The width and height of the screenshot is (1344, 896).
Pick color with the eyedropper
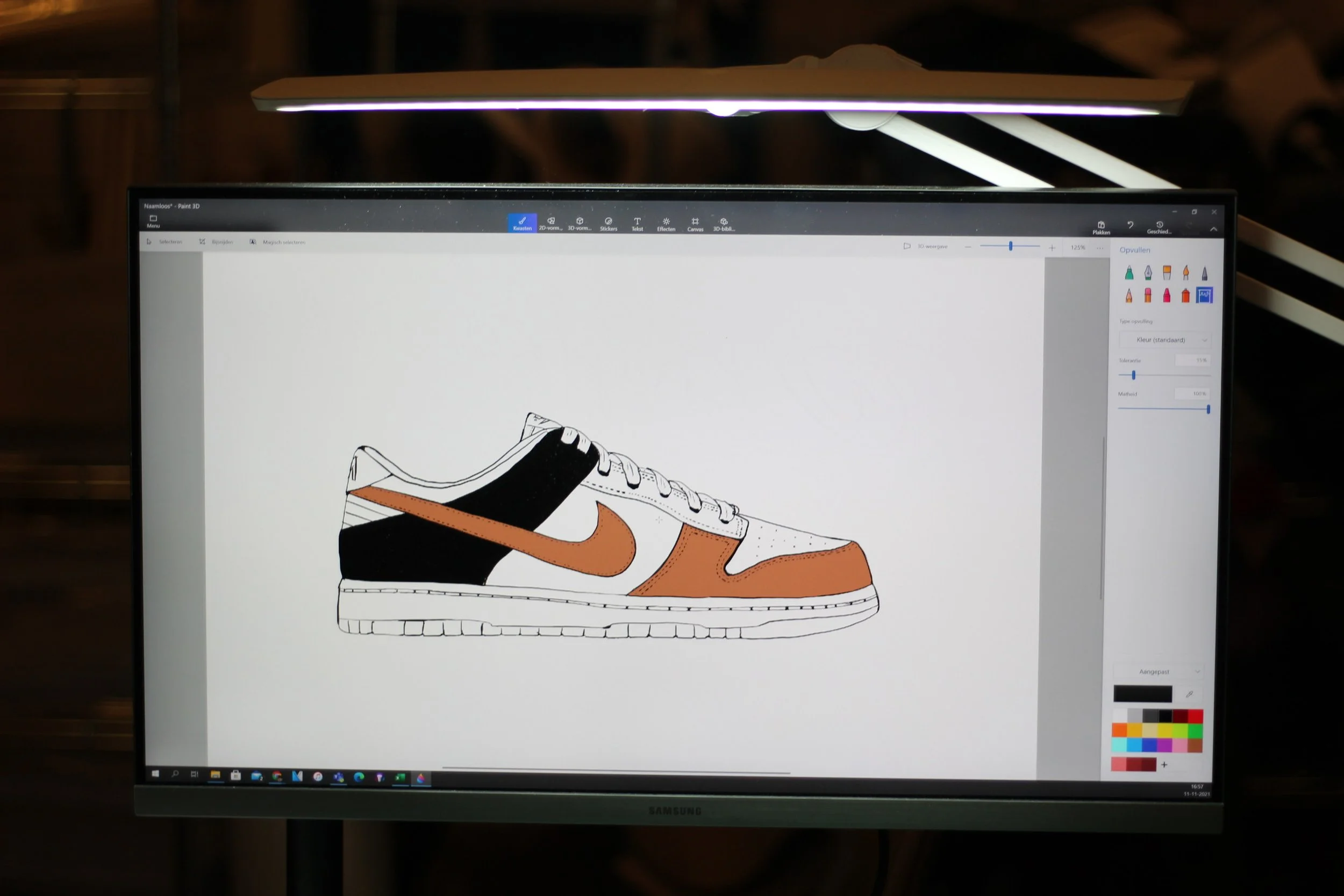click(x=1189, y=694)
